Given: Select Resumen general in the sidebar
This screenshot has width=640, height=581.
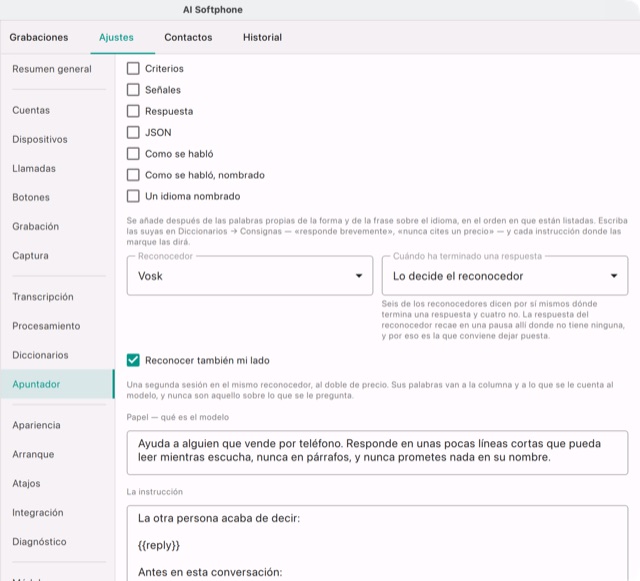Looking at the screenshot, I should pyautogui.click(x=52, y=69).
